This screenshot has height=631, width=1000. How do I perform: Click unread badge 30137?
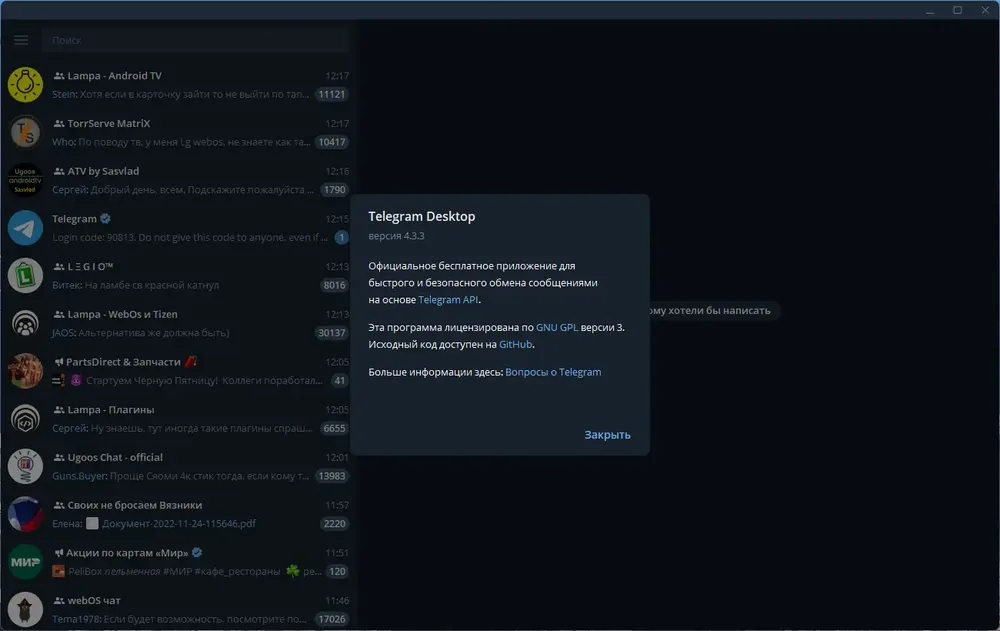coord(332,332)
